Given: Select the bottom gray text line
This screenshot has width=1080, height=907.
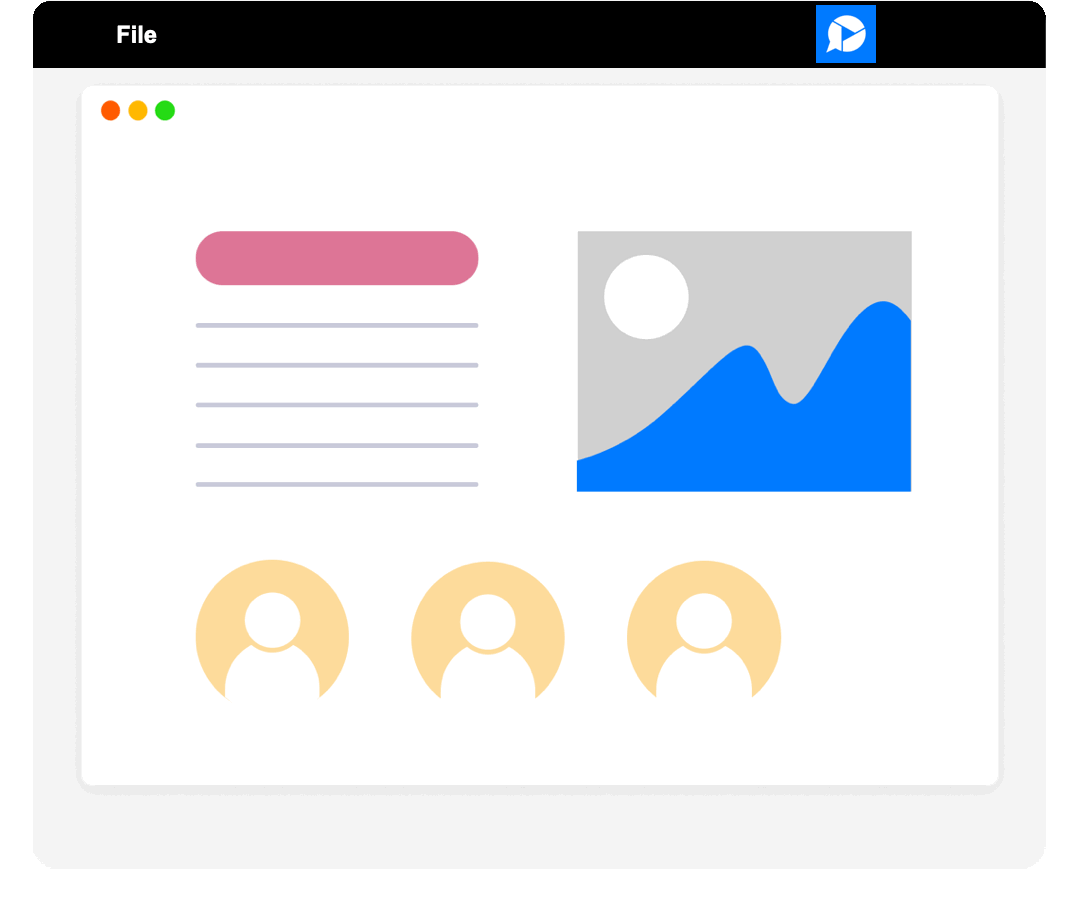Looking at the screenshot, I should pyautogui.click(x=336, y=484).
